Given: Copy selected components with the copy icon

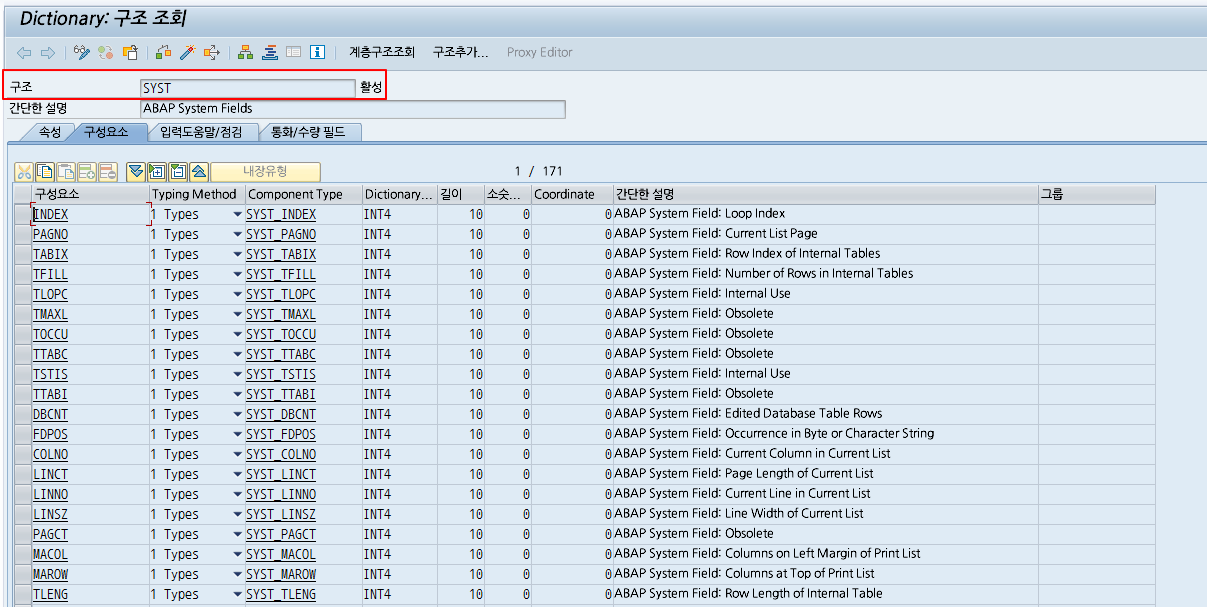Looking at the screenshot, I should point(44,172).
